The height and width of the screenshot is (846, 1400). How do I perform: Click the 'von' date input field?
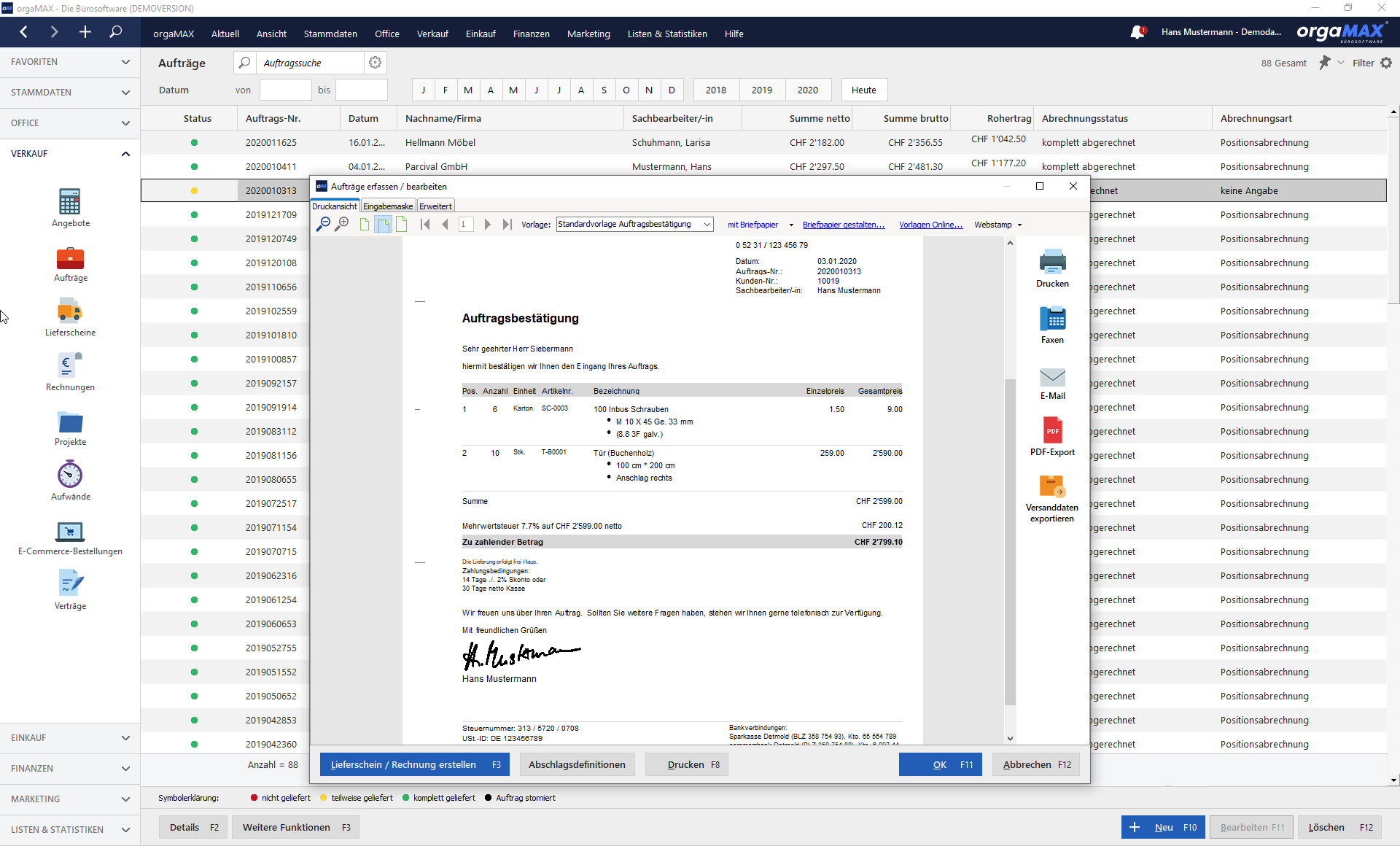[x=285, y=90]
